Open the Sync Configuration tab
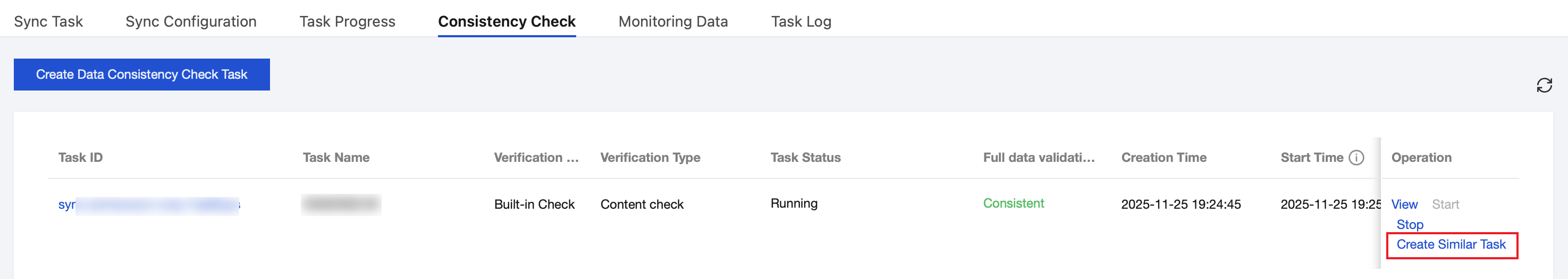The width and height of the screenshot is (1568, 279). point(190,22)
